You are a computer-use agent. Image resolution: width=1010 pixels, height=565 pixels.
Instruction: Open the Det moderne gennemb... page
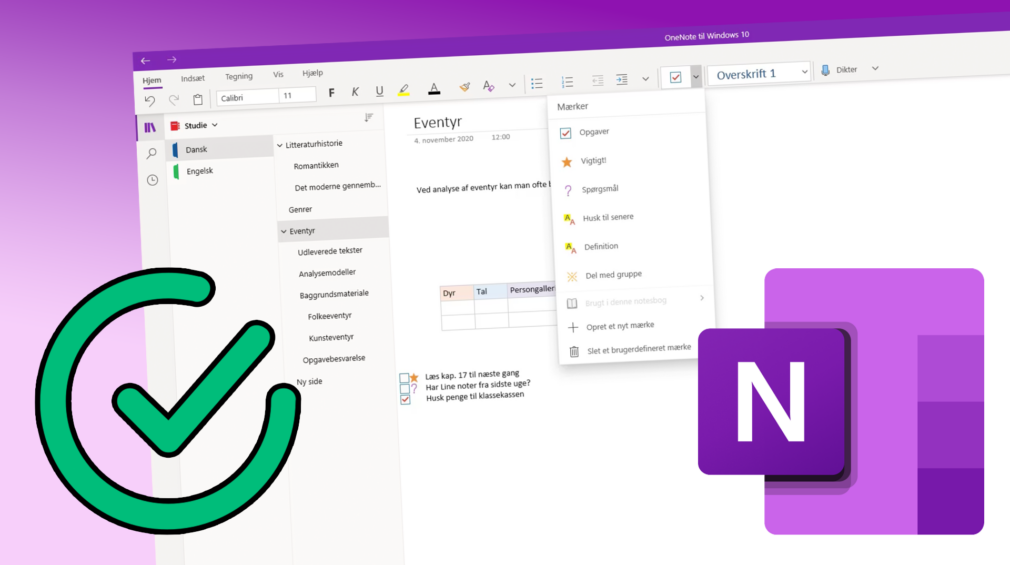[338, 187]
